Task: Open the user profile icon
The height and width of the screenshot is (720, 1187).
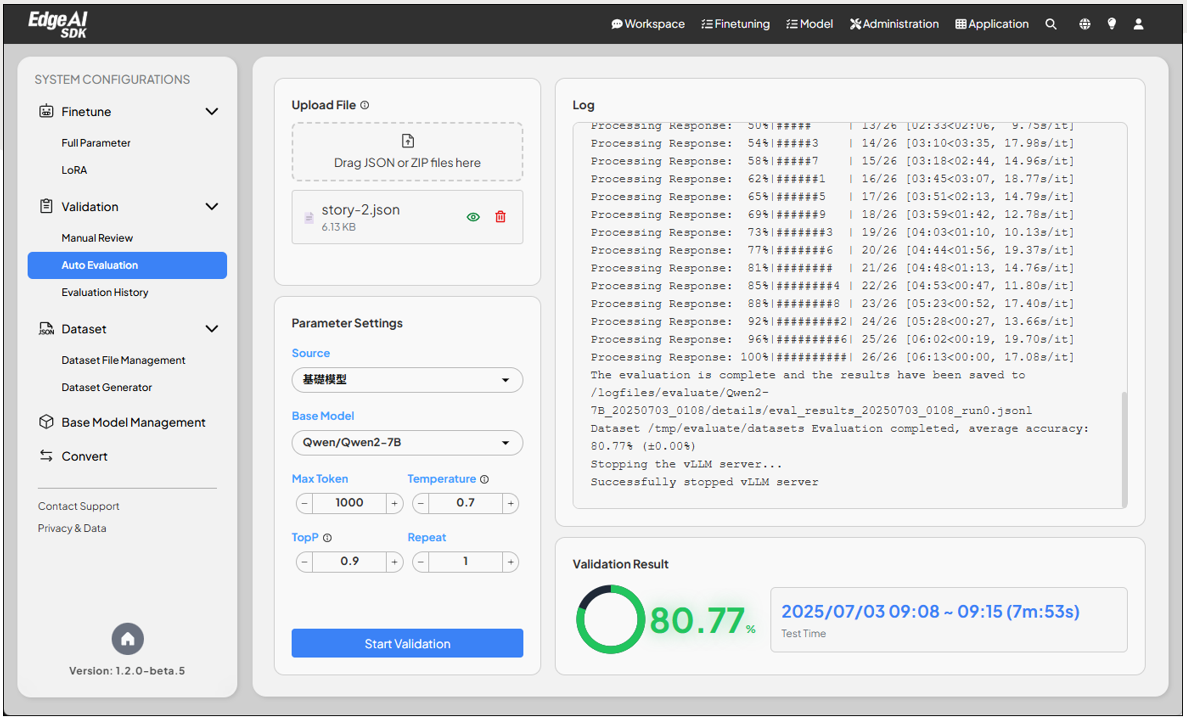Action: point(1139,24)
